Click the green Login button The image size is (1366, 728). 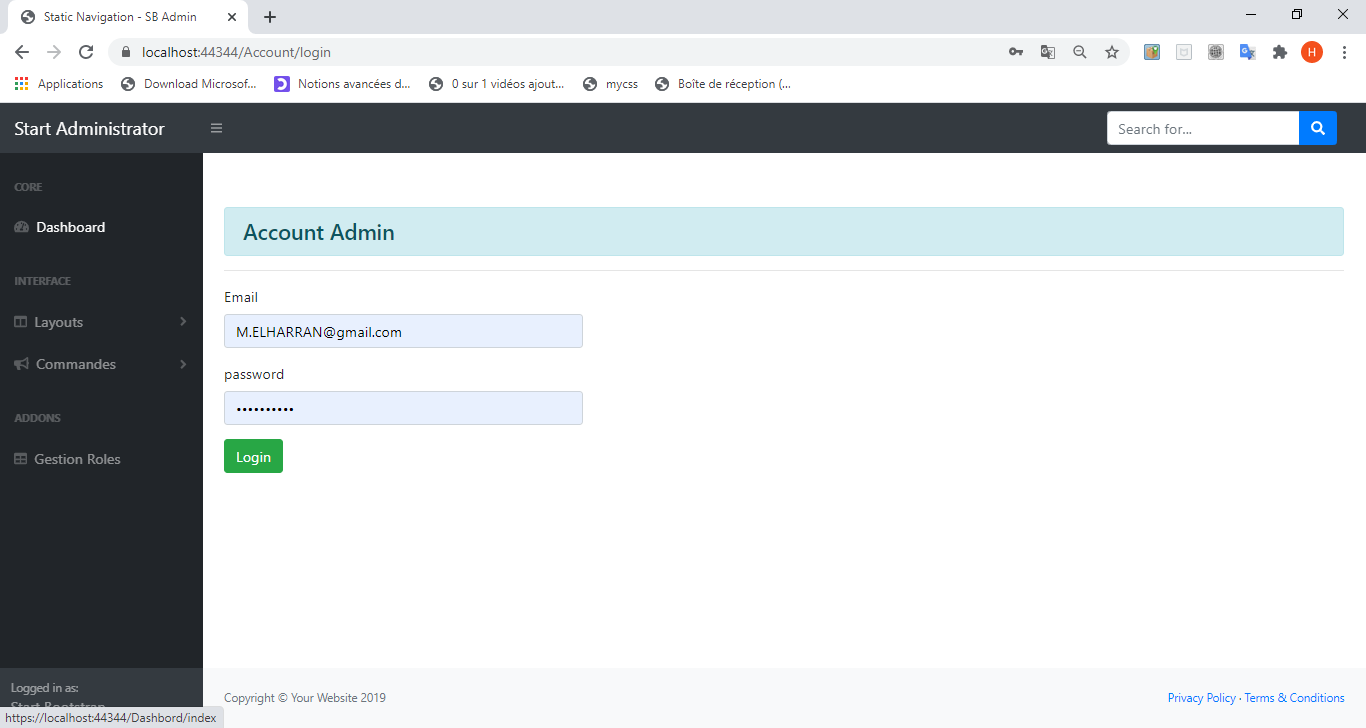coord(253,456)
